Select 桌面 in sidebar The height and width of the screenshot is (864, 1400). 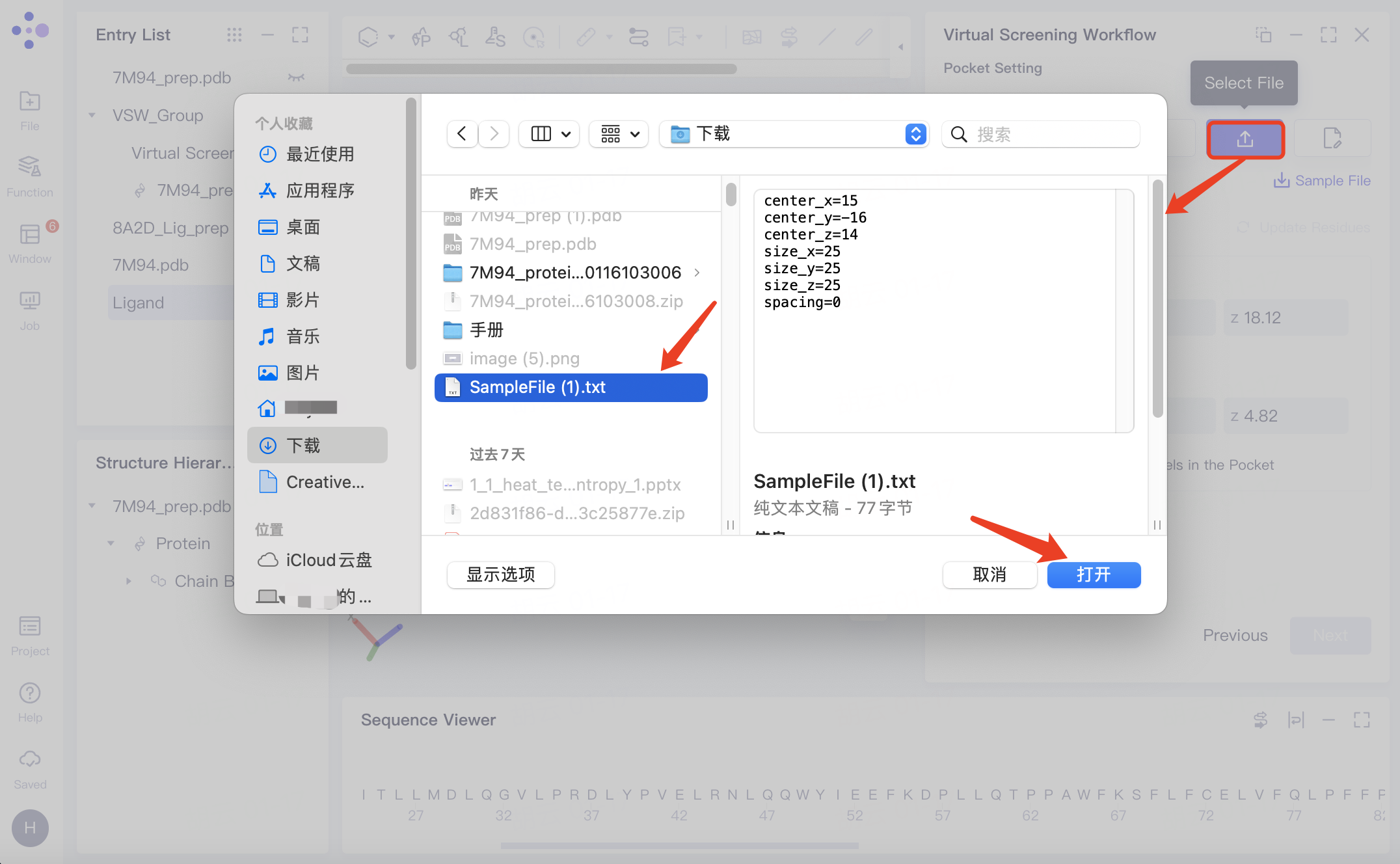pyautogui.click(x=319, y=227)
